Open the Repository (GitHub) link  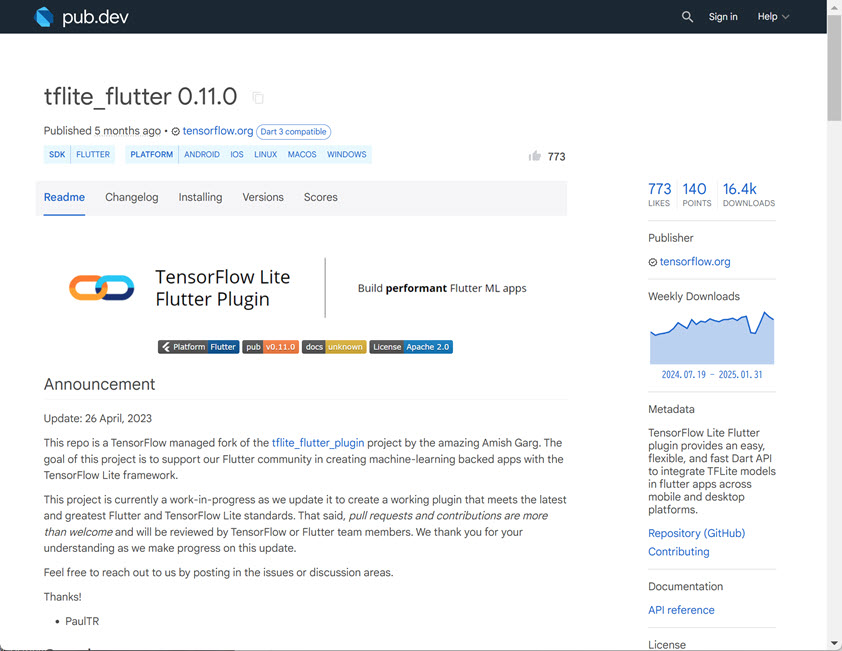click(696, 533)
